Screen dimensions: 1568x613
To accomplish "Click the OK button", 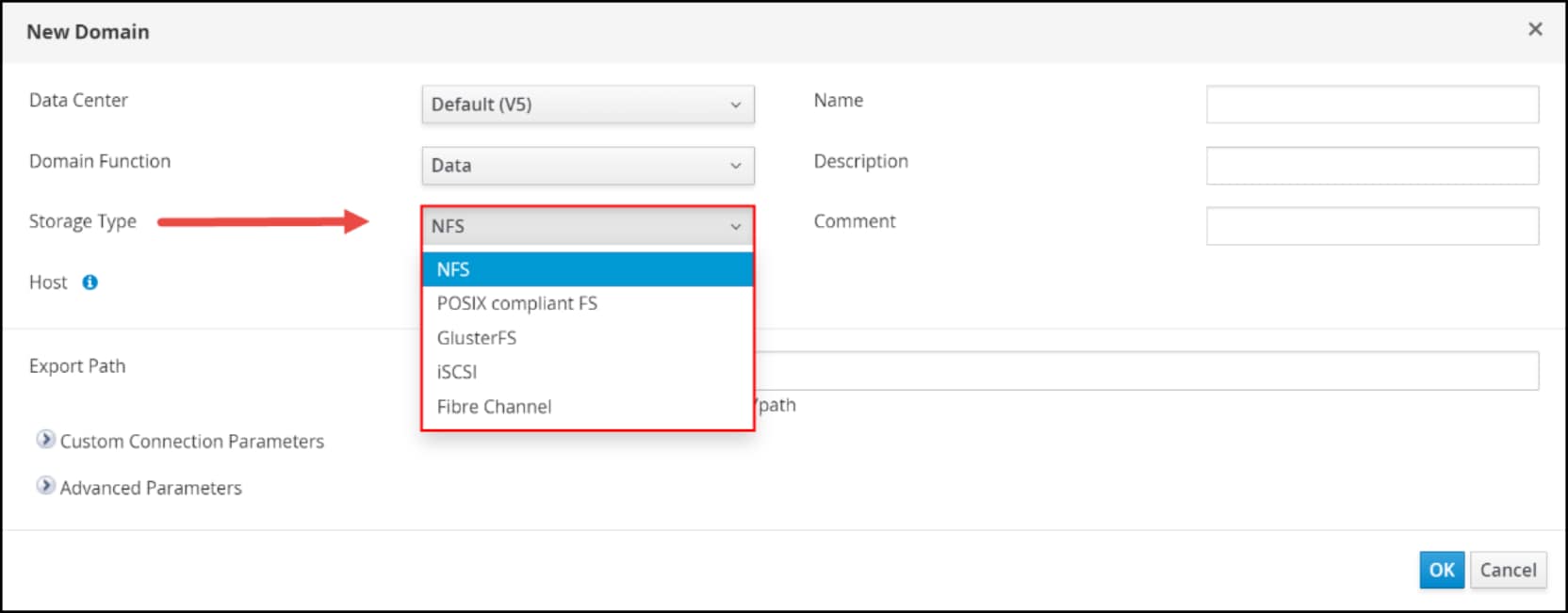I will pos(1442,570).
